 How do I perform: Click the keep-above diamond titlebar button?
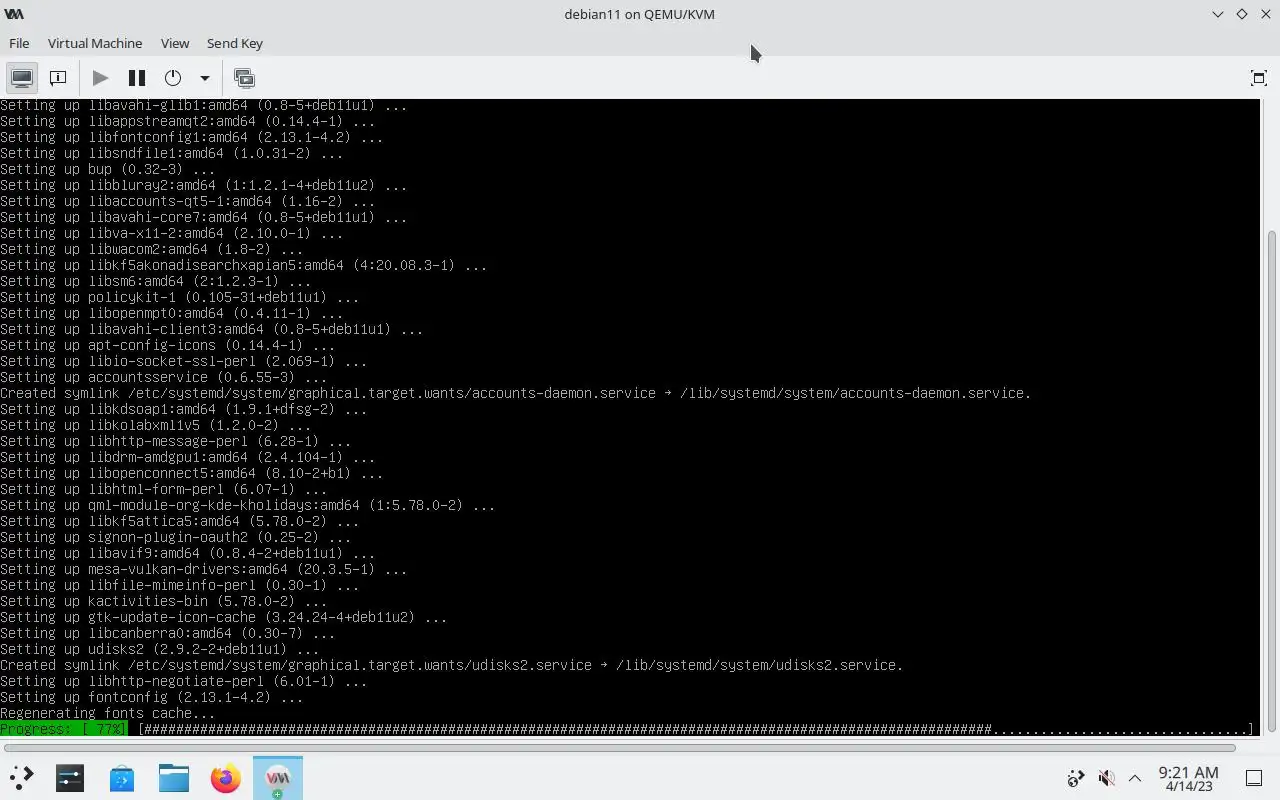1241,14
